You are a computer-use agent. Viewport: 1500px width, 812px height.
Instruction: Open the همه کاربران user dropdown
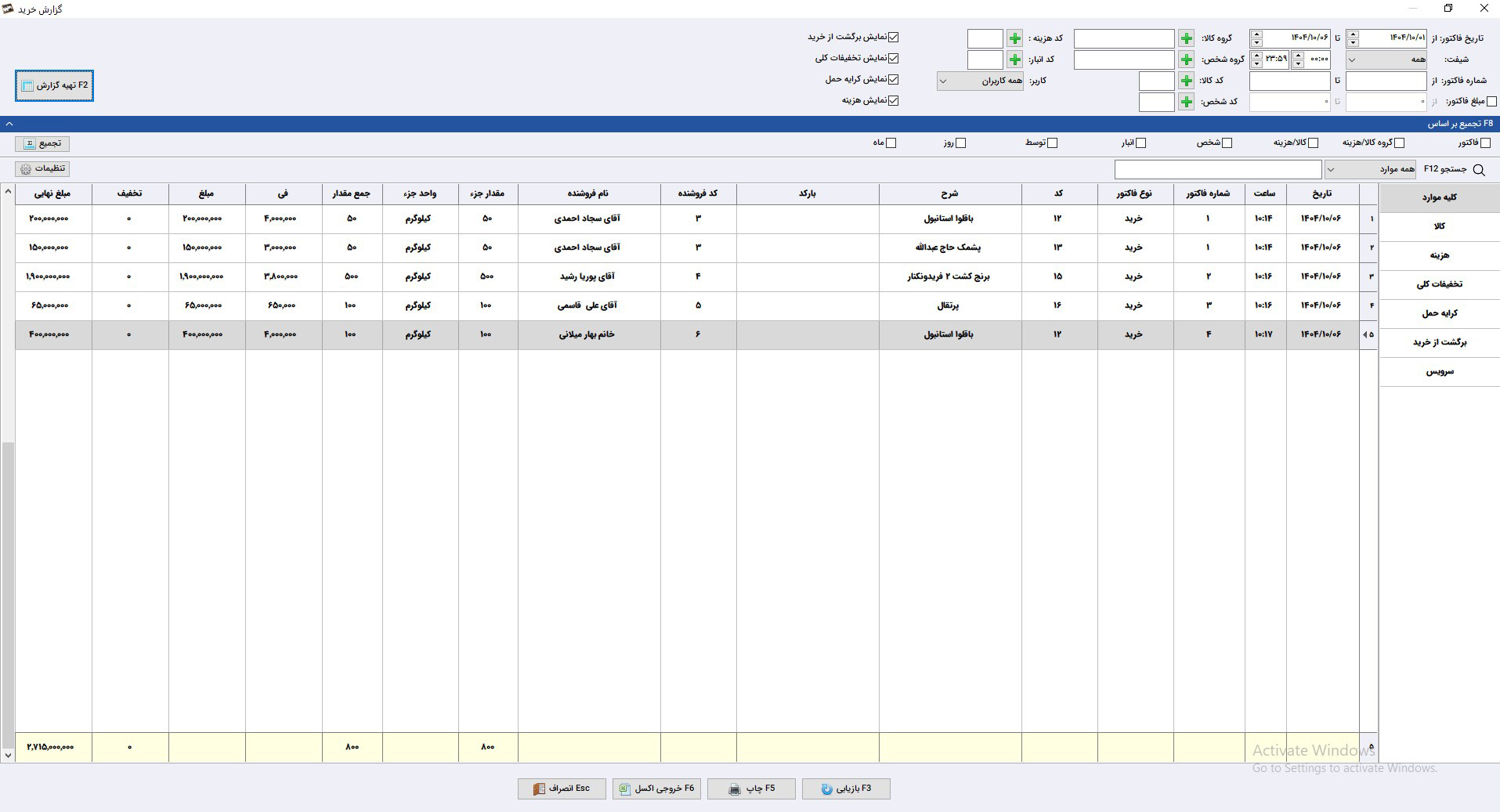tap(980, 81)
